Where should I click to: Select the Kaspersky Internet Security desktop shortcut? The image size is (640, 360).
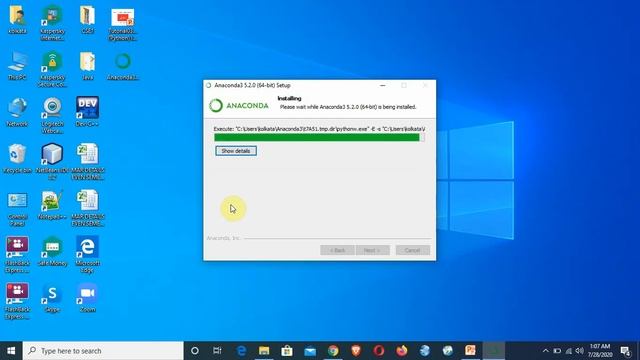click(x=52, y=23)
